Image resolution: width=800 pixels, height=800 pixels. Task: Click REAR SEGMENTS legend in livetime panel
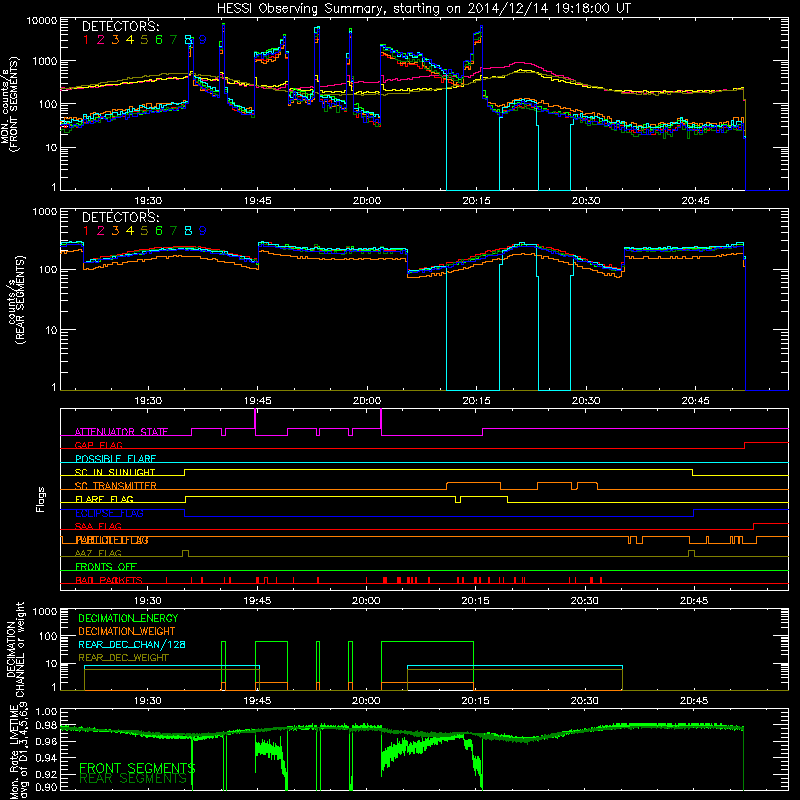[x=133, y=779]
